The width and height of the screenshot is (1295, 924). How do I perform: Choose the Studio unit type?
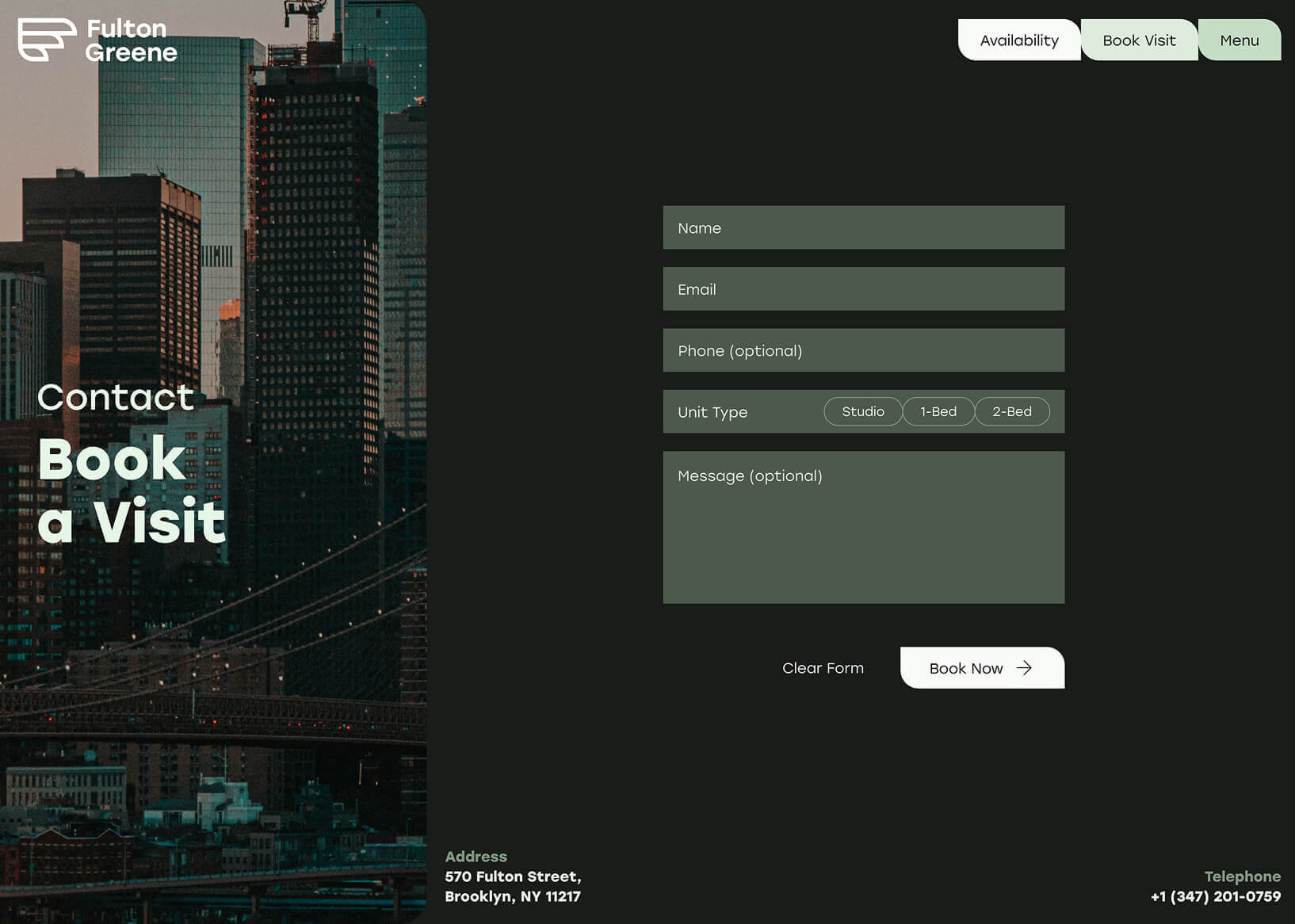(x=862, y=412)
